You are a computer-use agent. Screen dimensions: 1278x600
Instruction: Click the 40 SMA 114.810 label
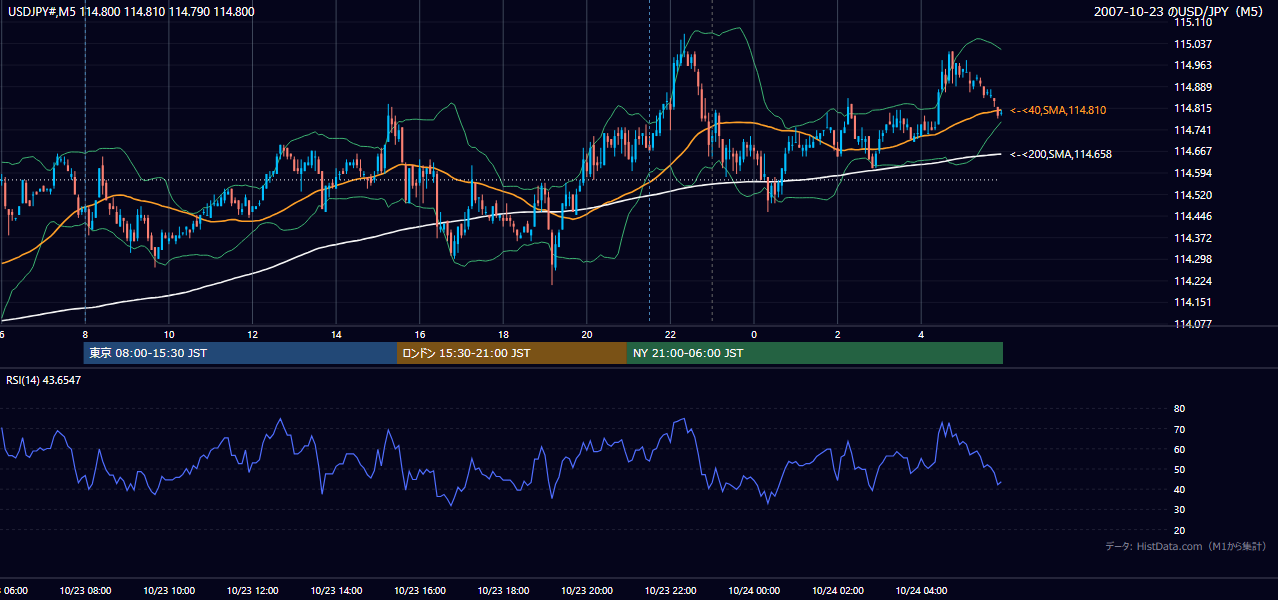coord(1058,110)
